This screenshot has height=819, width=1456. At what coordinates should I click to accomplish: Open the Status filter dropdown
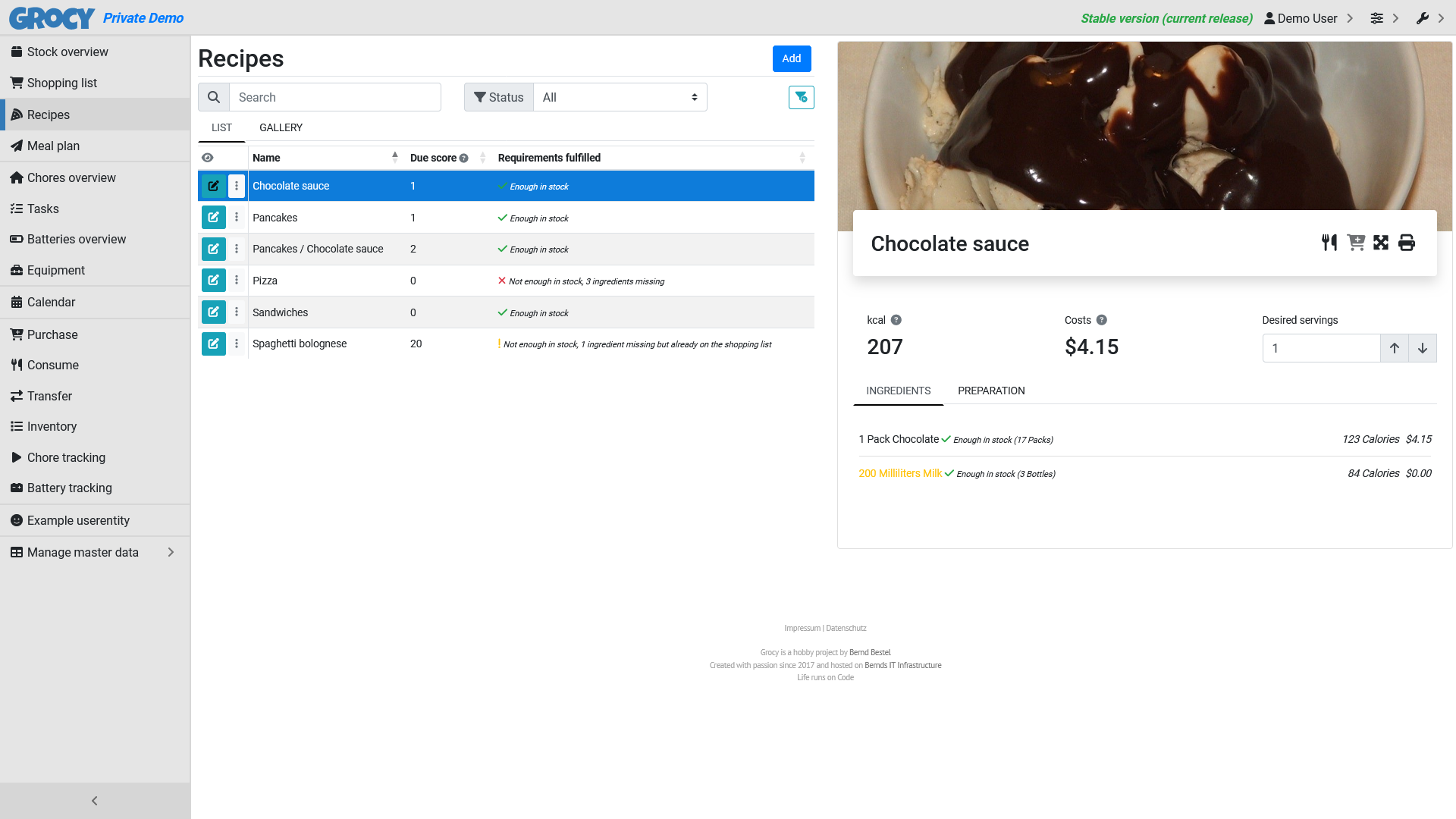(x=620, y=97)
